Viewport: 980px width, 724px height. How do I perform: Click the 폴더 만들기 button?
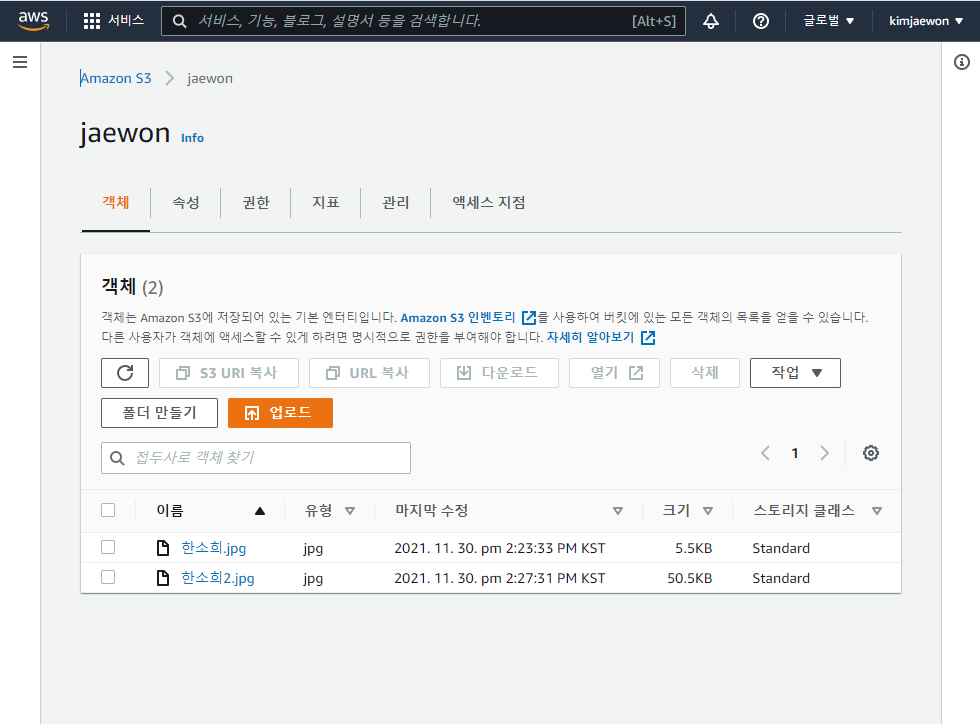(159, 412)
